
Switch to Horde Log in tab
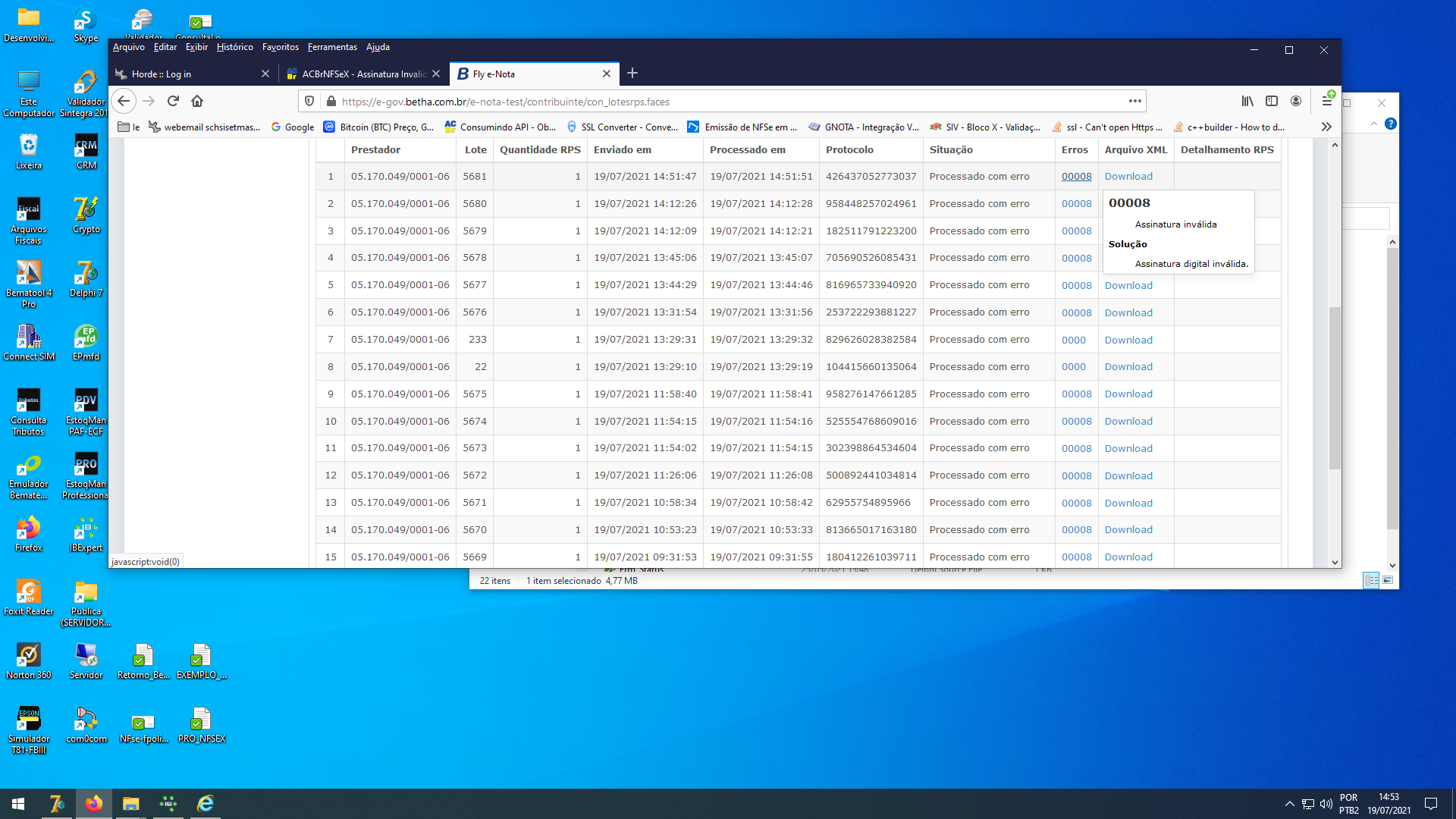coord(193,74)
